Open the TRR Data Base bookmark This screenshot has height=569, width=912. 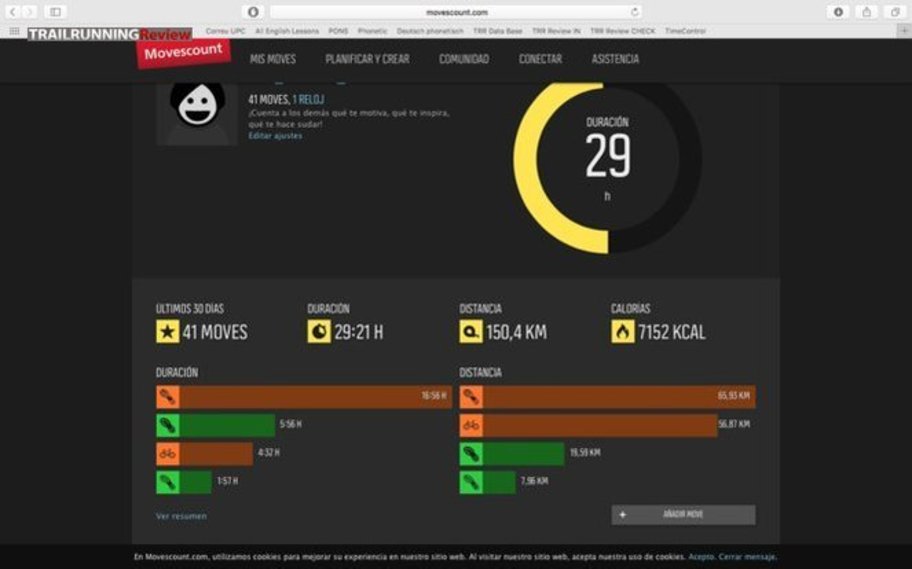[x=497, y=31]
